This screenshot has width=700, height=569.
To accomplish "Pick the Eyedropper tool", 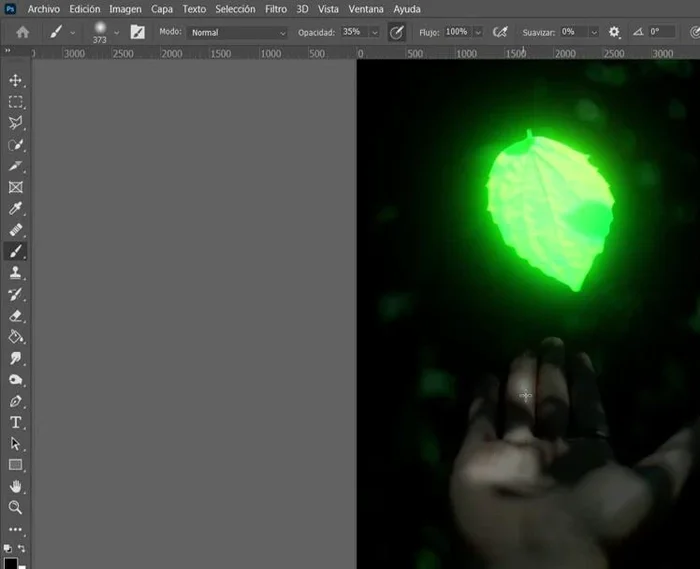I will pyautogui.click(x=16, y=209).
